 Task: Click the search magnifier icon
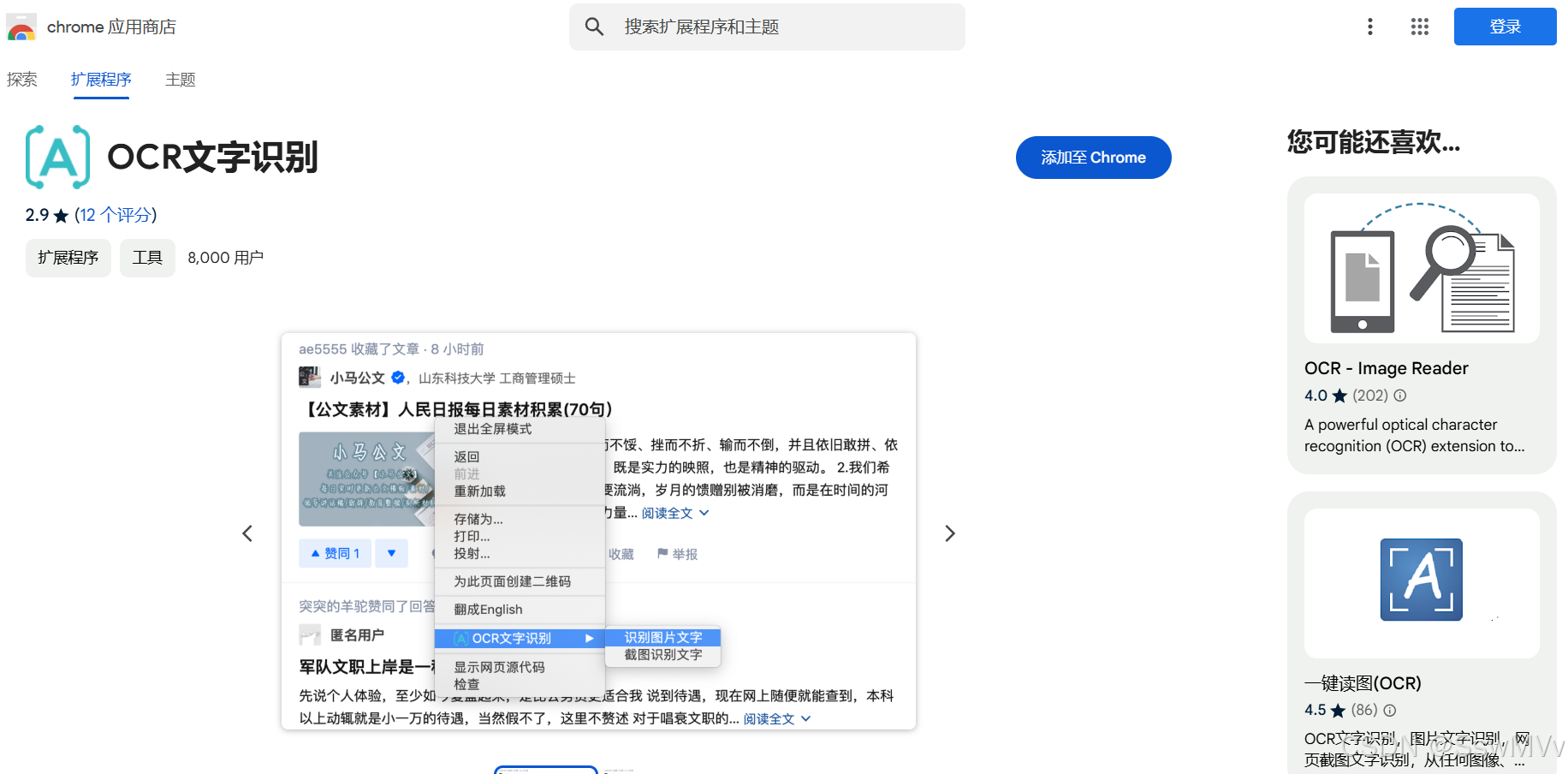pos(594,27)
